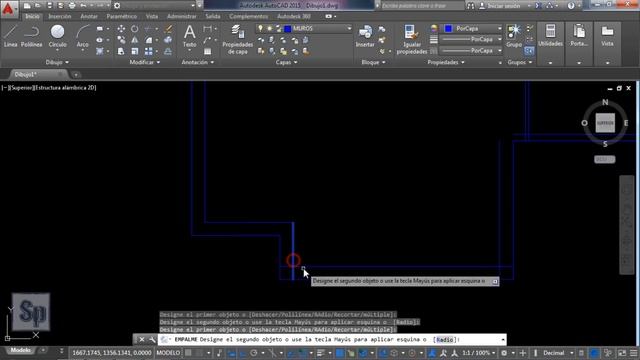640x360 pixels.
Task: Open the Paramétrico ribbon tab
Action: 122,17
